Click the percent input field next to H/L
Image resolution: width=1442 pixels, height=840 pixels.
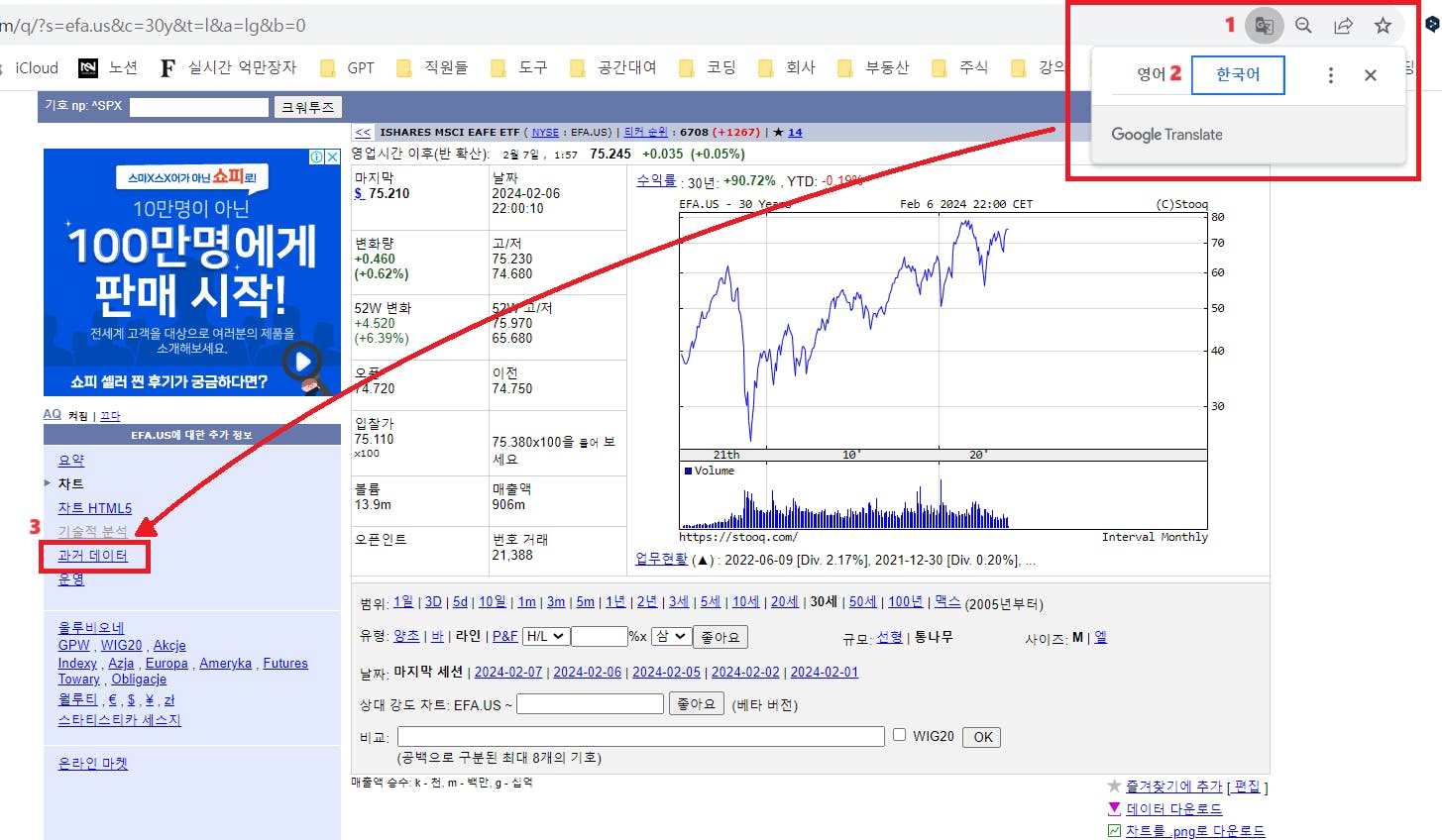(x=600, y=636)
